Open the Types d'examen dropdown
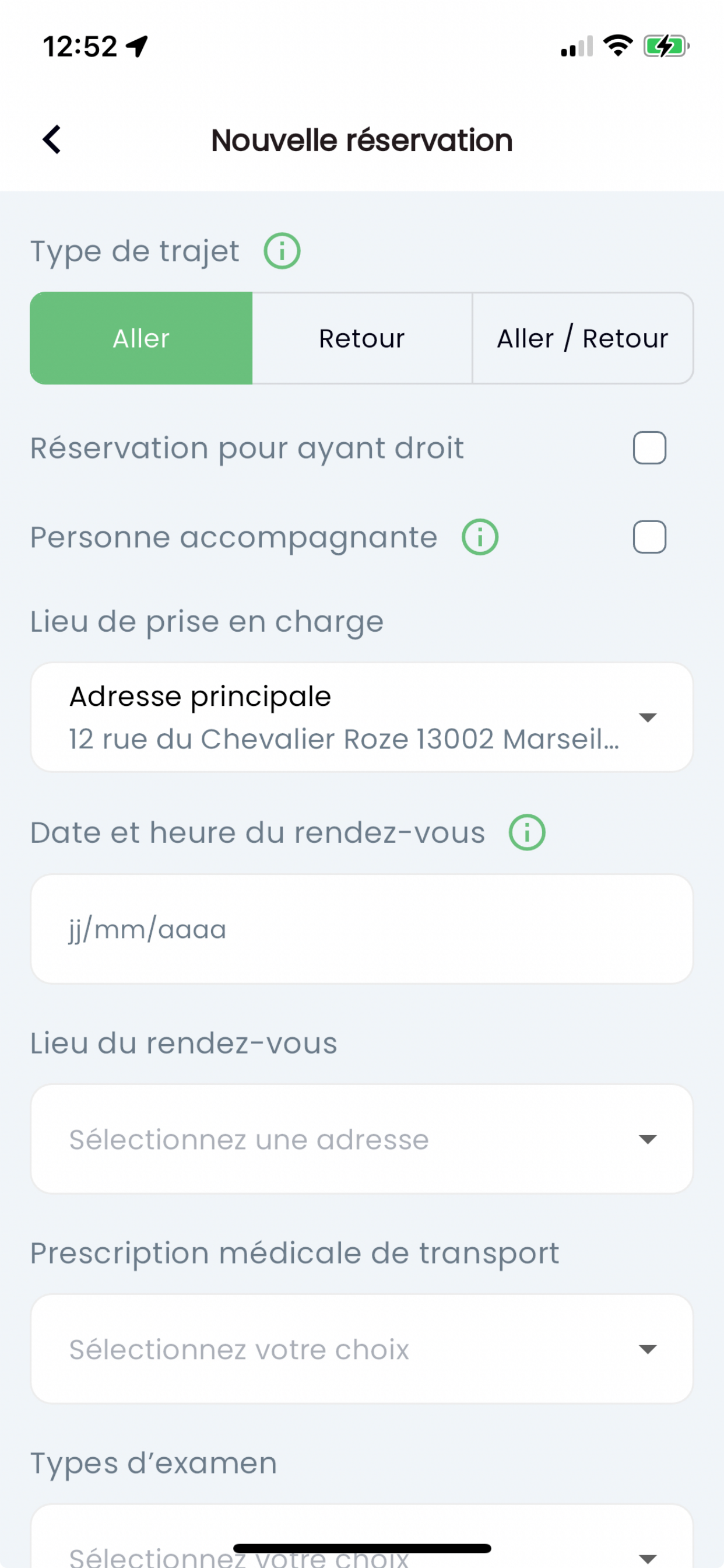The image size is (724, 1568). coord(362,1536)
